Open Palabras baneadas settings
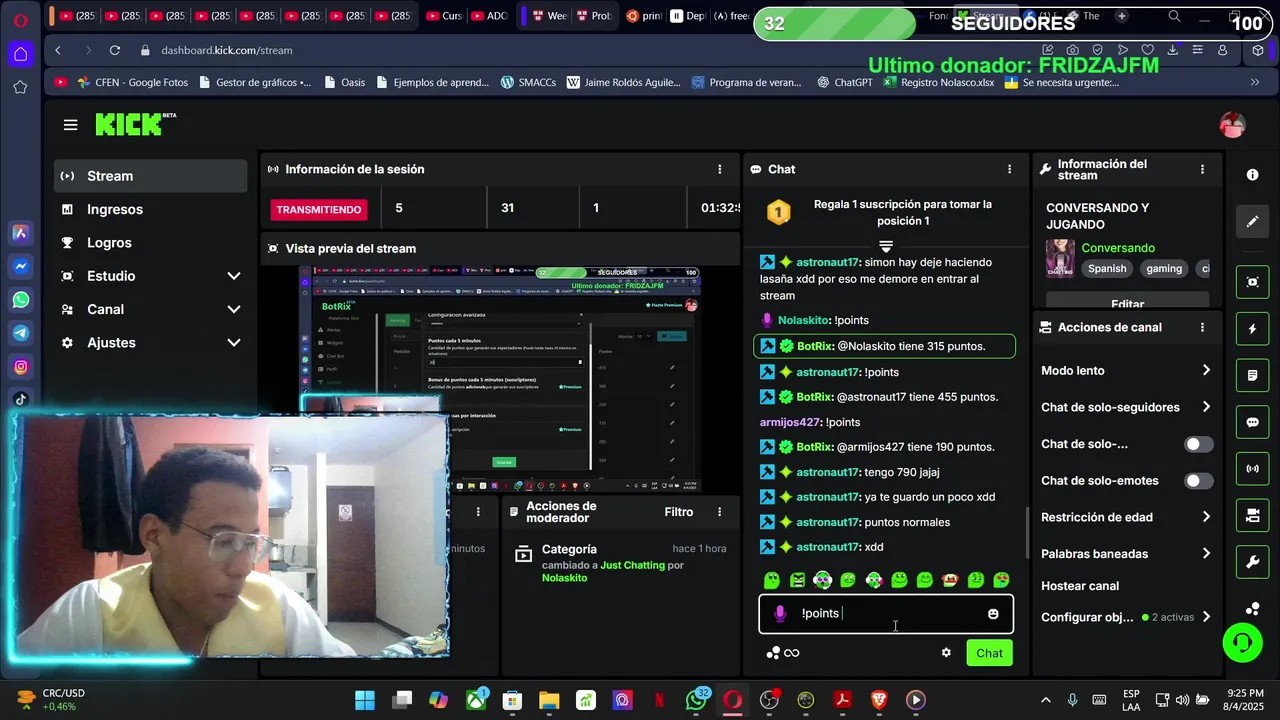The width and height of the screenshot is (1280, 720). pos(1126,554)
